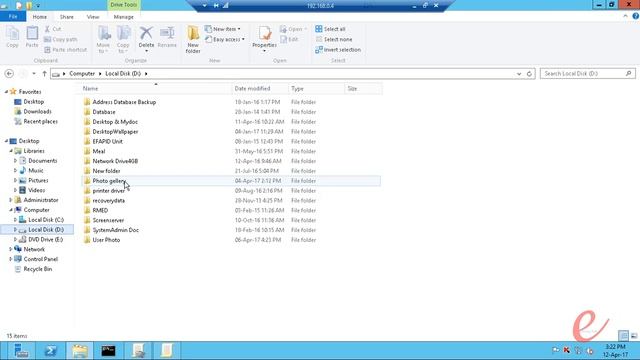This screenshot has width=640, height=360.
Task: Open the New item dropdown
Action: click(223, 29)
